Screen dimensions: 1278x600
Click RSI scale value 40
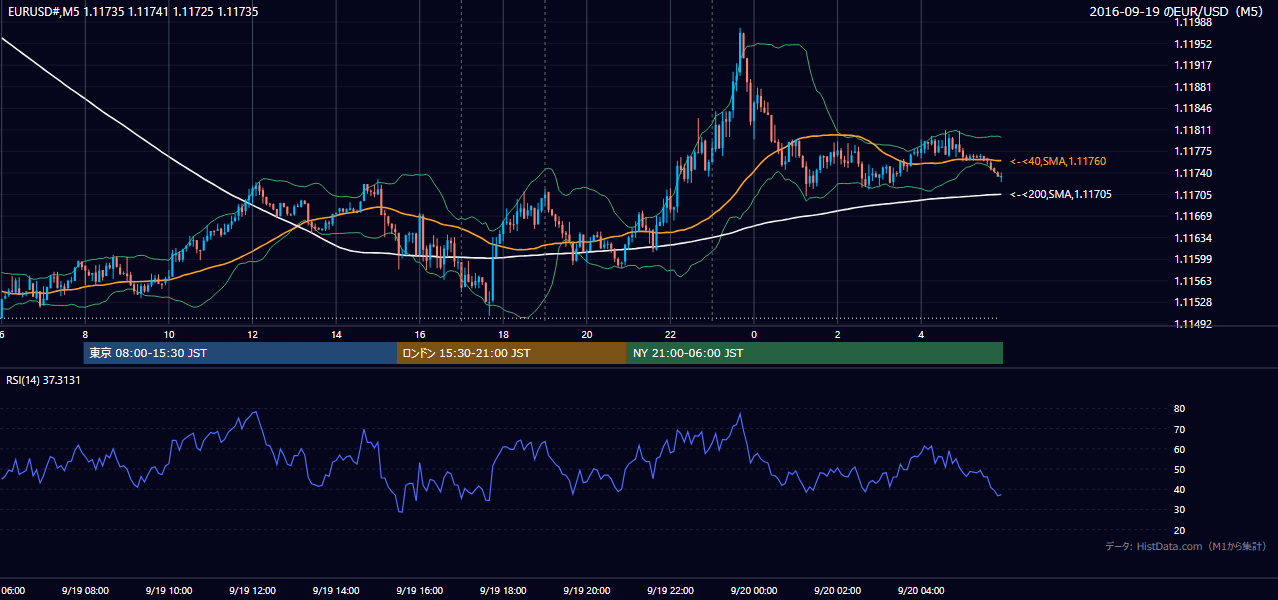[x=1179, y=489]
